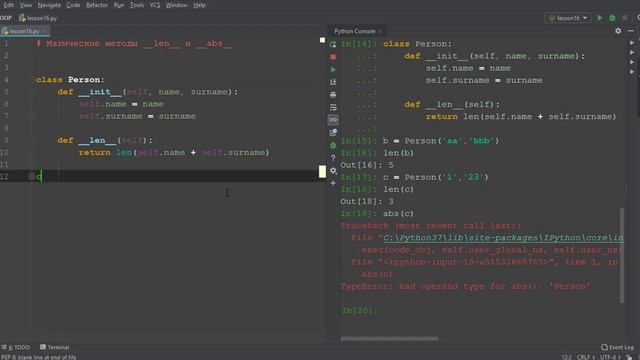Click 'self.surname = surname' in the editor
This screenshot has width=640, height=360.
137,116
